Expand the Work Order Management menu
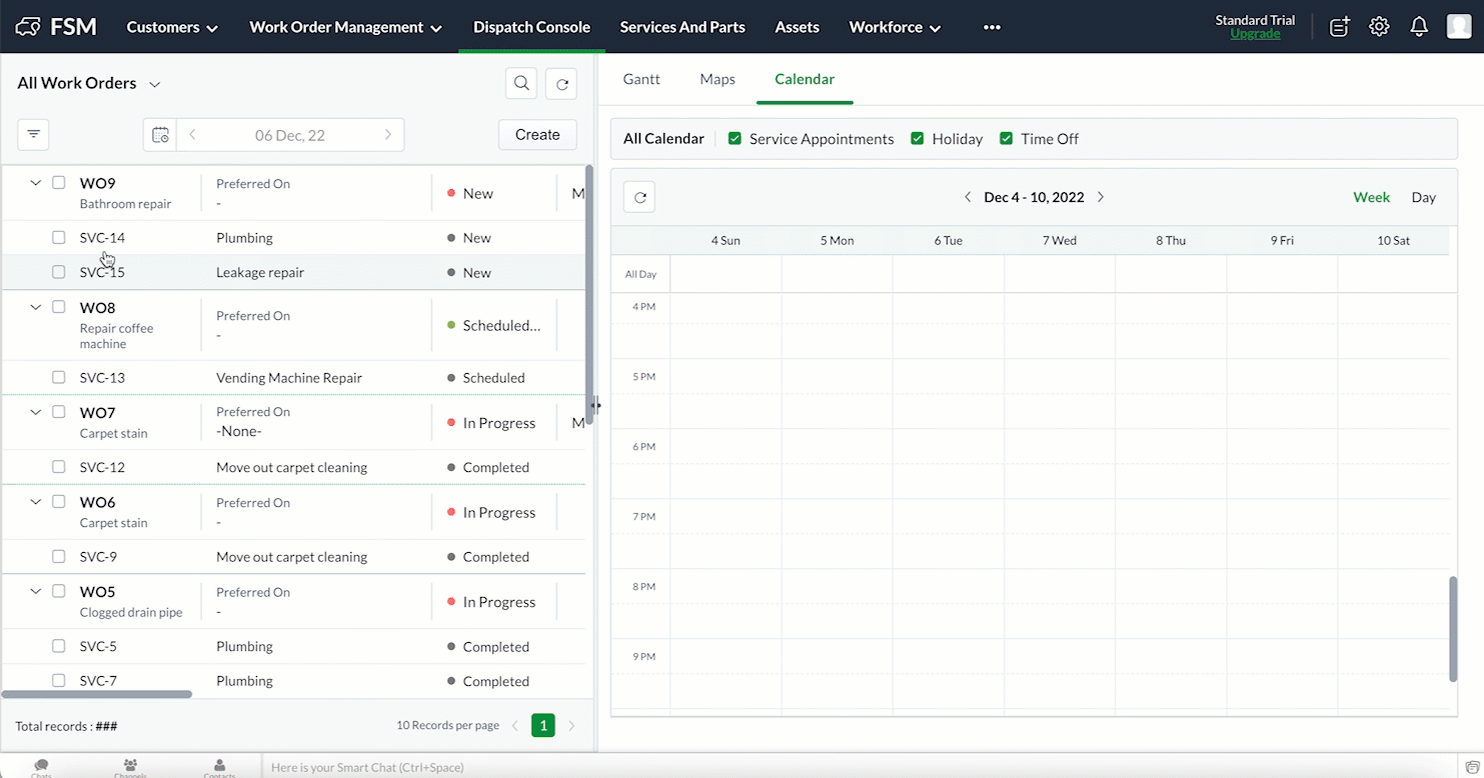This screenshot has height=778, width=1484. [x=345, y=27]
